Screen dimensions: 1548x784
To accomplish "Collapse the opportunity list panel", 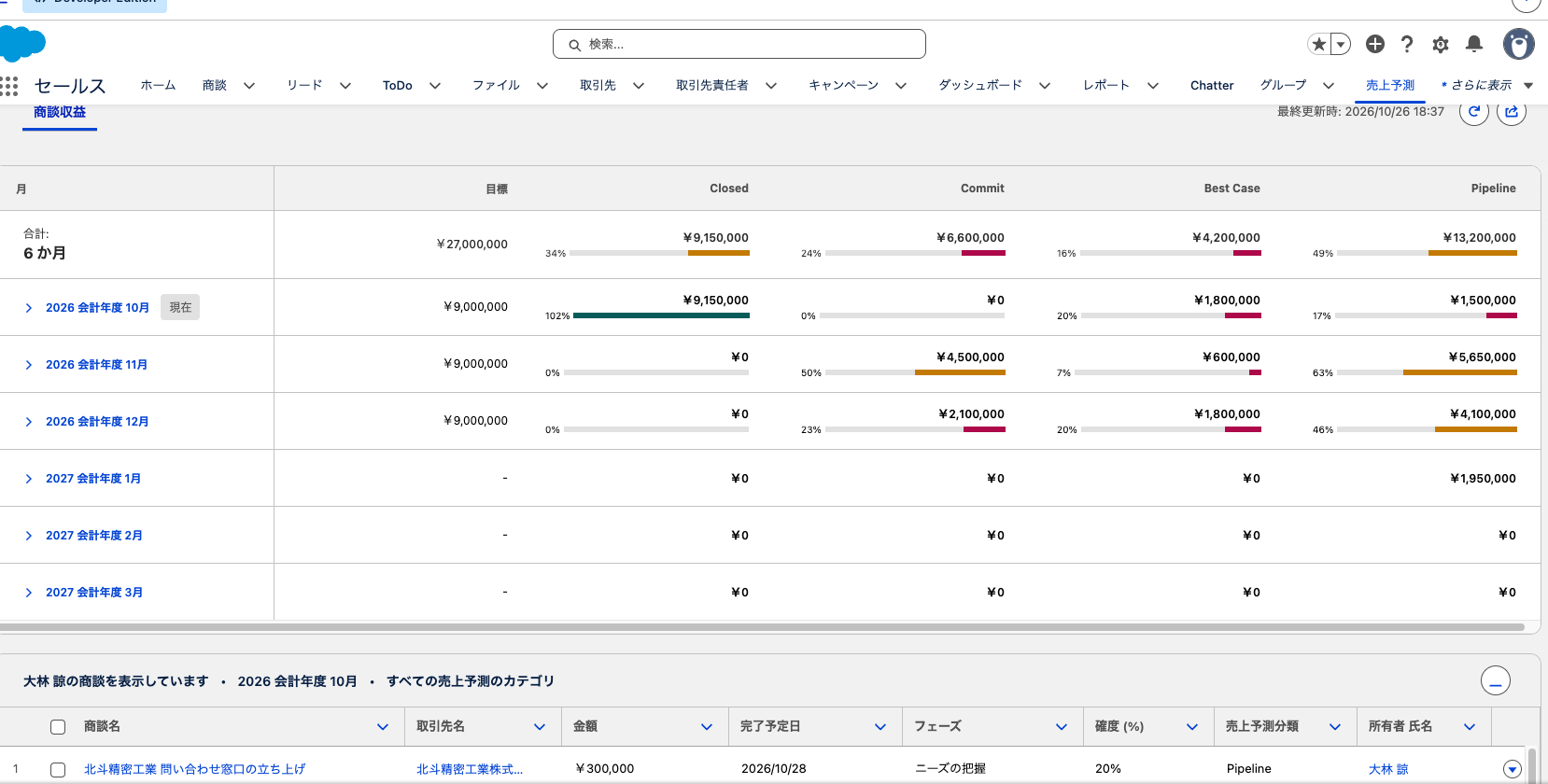I will tap(1496, 680).
